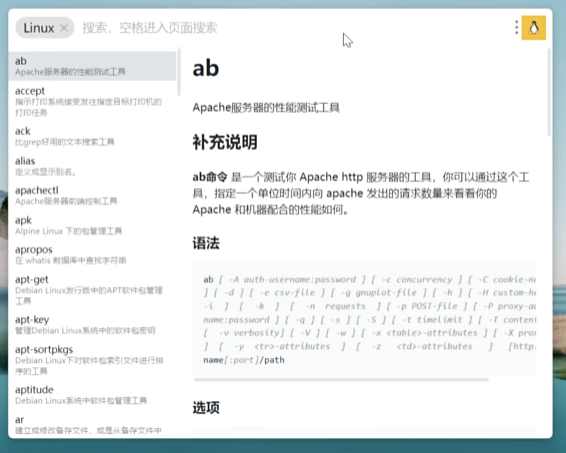Image resolution: width=566 pixels, height=453 pixels.
Task: Click the 语法 heading
Action: 206,243
